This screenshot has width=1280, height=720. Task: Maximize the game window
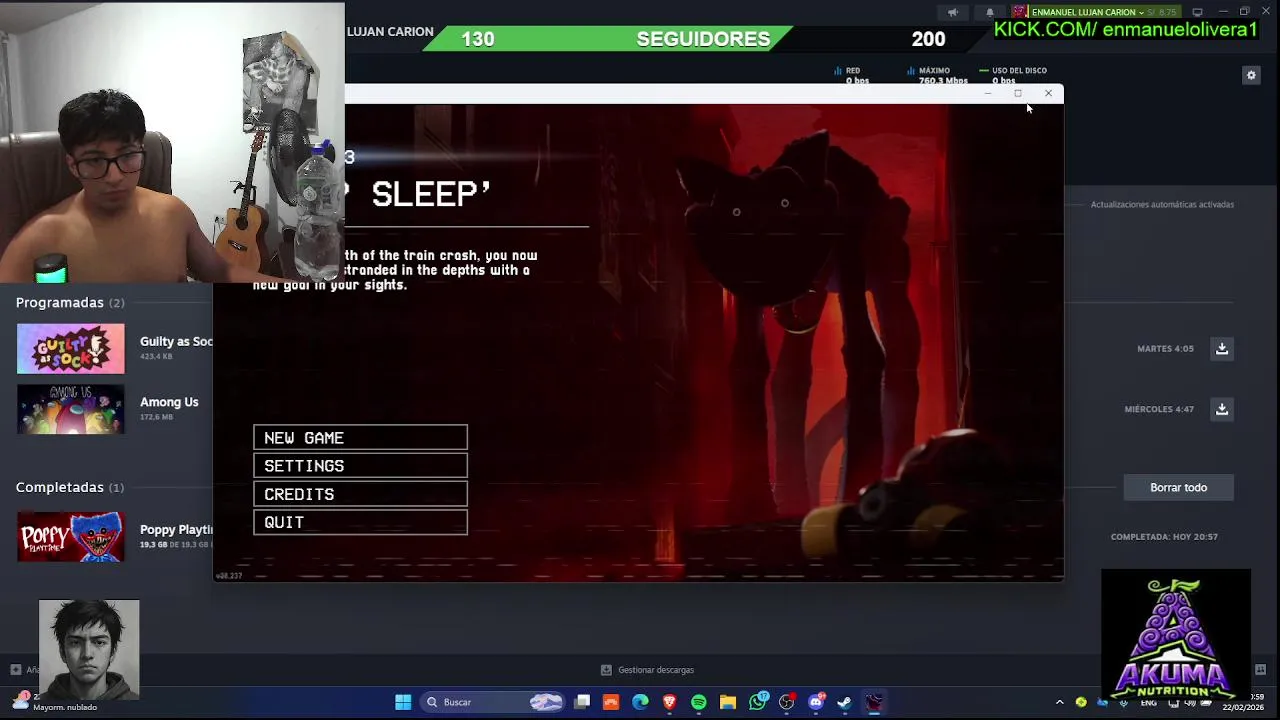point(1018,93)
